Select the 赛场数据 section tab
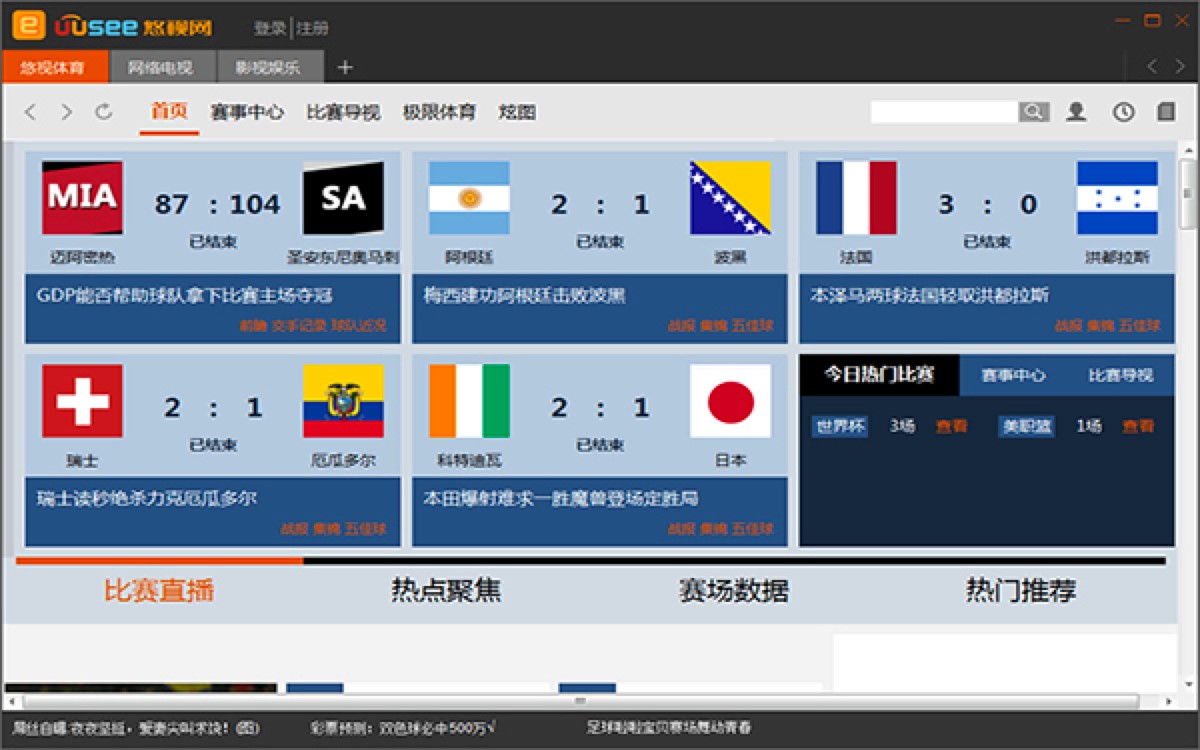1200x750 pixels. [734, 590]
